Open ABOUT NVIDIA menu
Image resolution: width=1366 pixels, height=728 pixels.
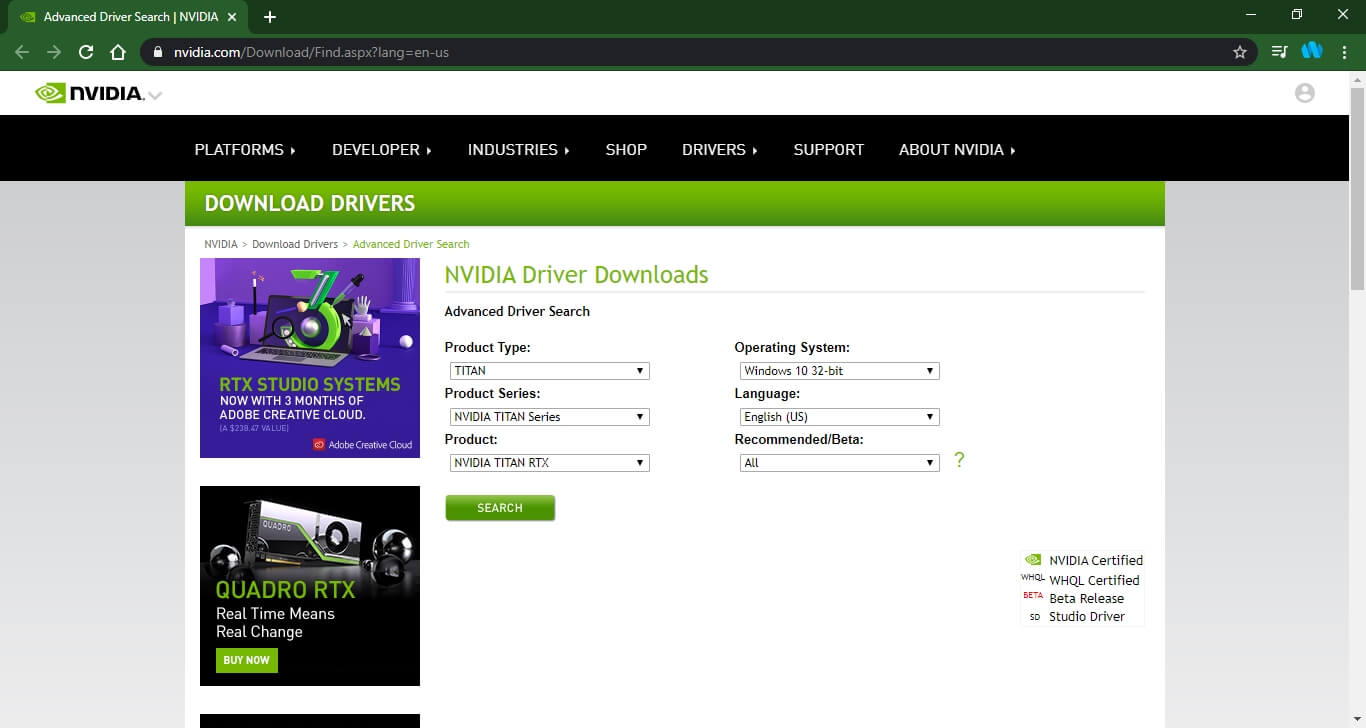point(957,150)
